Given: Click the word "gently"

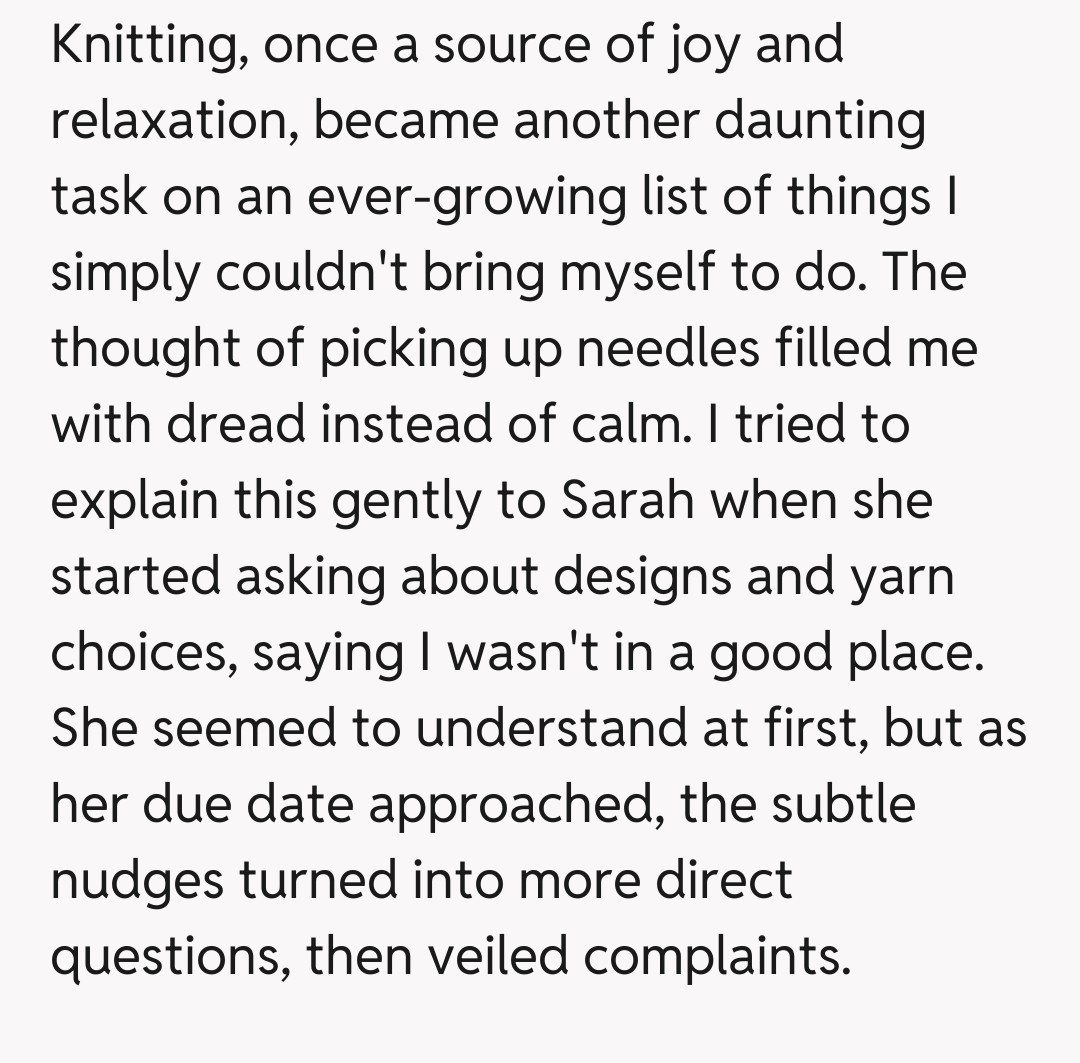Looking at the screenshot, I should pyautogui.click(x=407, y=500).
